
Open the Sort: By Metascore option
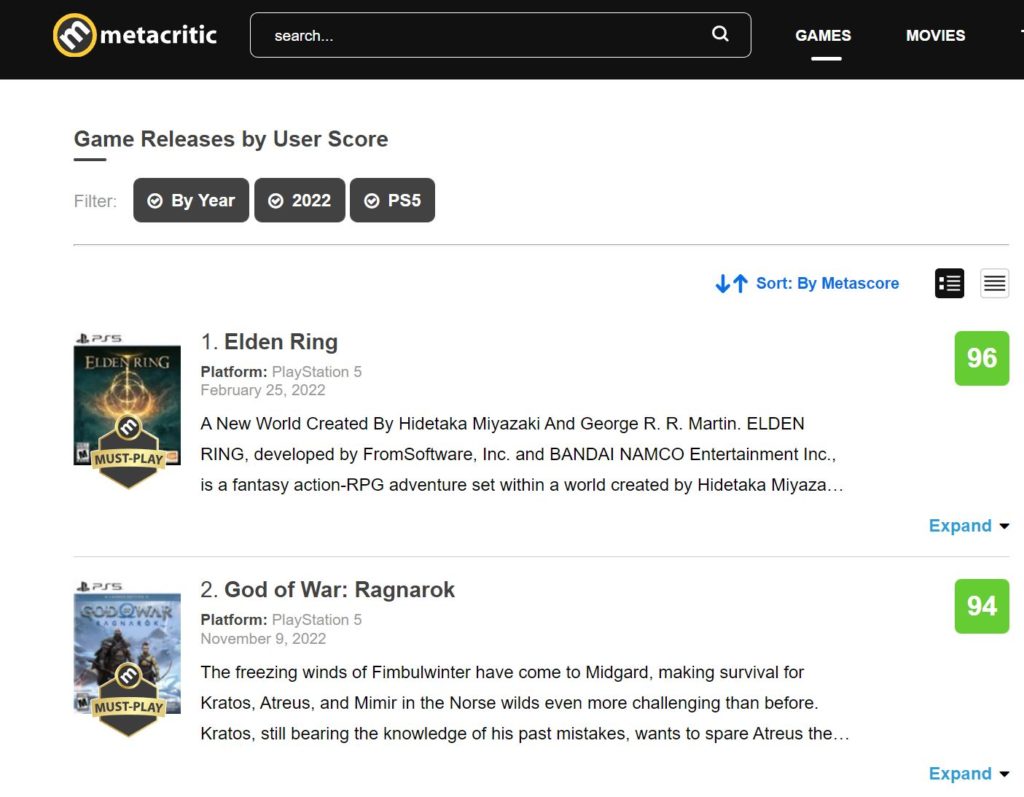click(827, 283)
